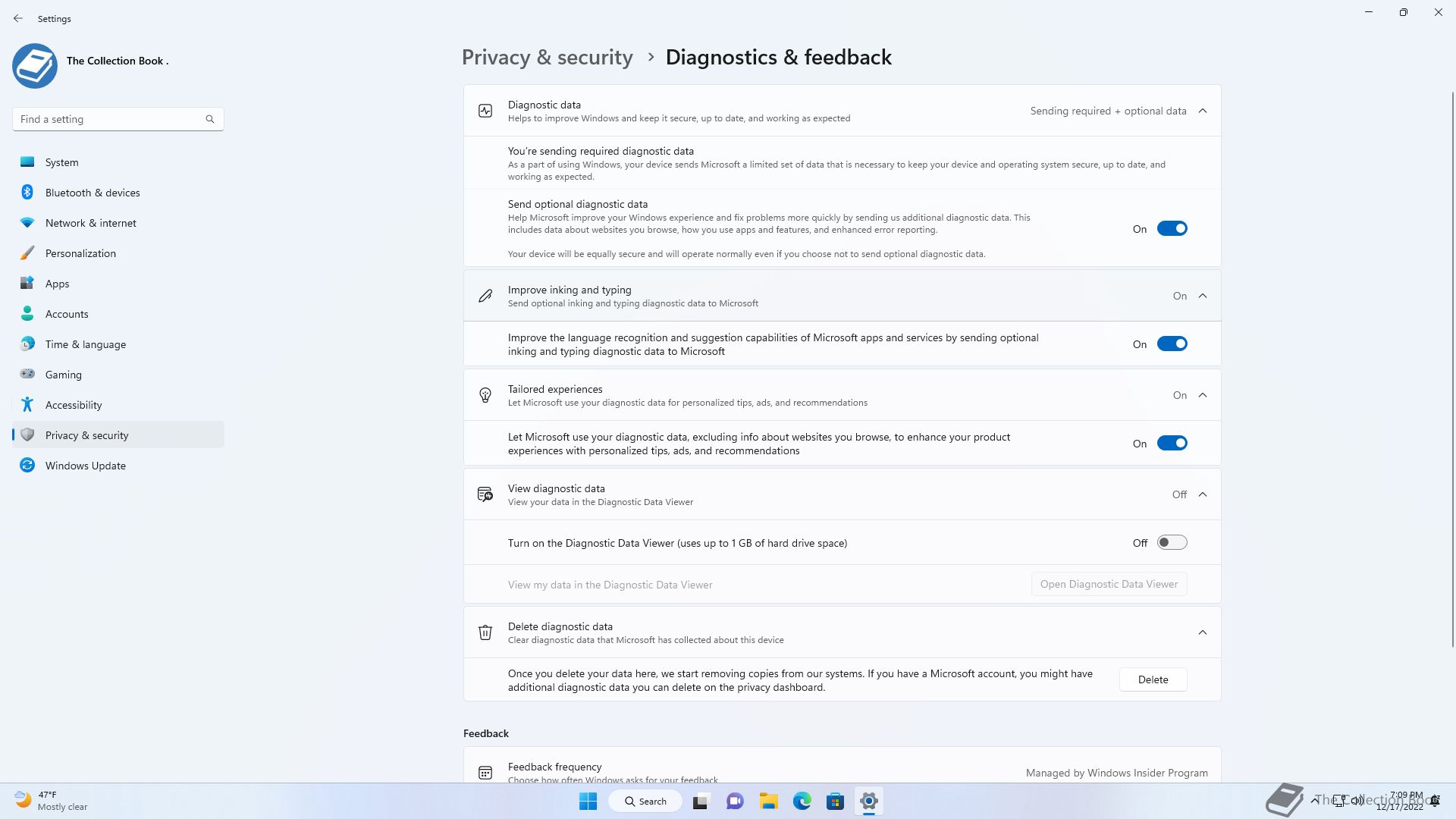Click the Diagnostic data pulse icon
Image resolution: width=1456 pixels, height=819 pixels.
[x=485, y=111]
